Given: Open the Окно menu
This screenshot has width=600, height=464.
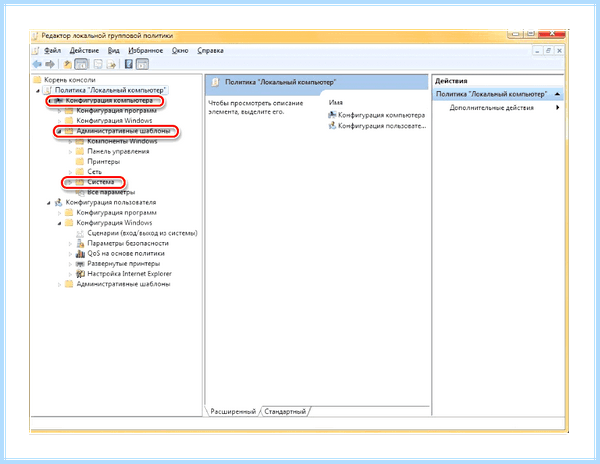Looking at the screenshot, I should tap(180, 50).
